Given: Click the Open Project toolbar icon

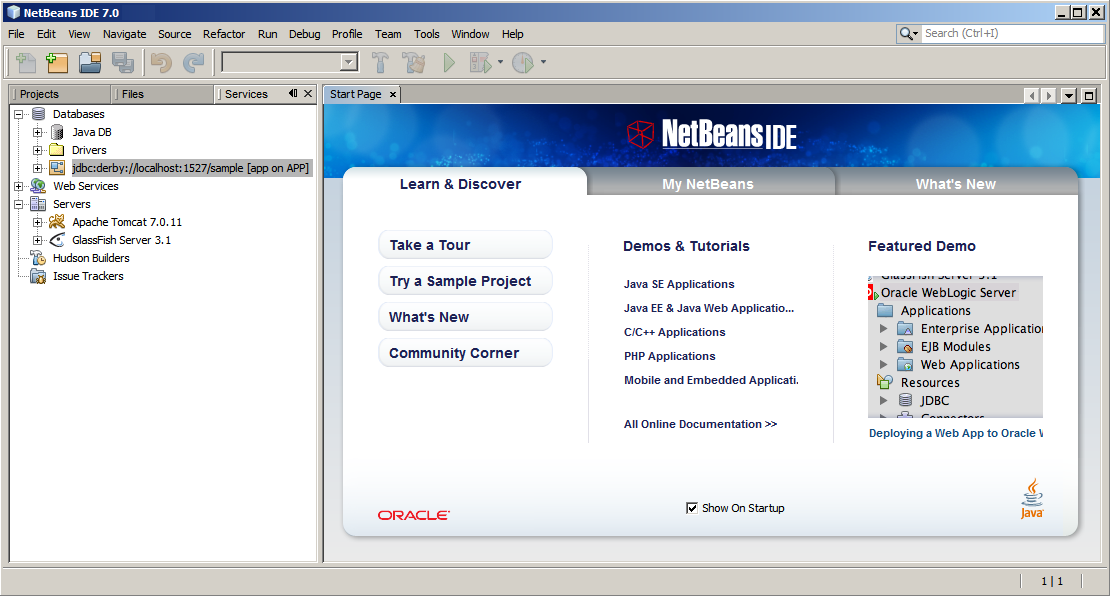Looking at the screenshot, I should coord(90,63).
